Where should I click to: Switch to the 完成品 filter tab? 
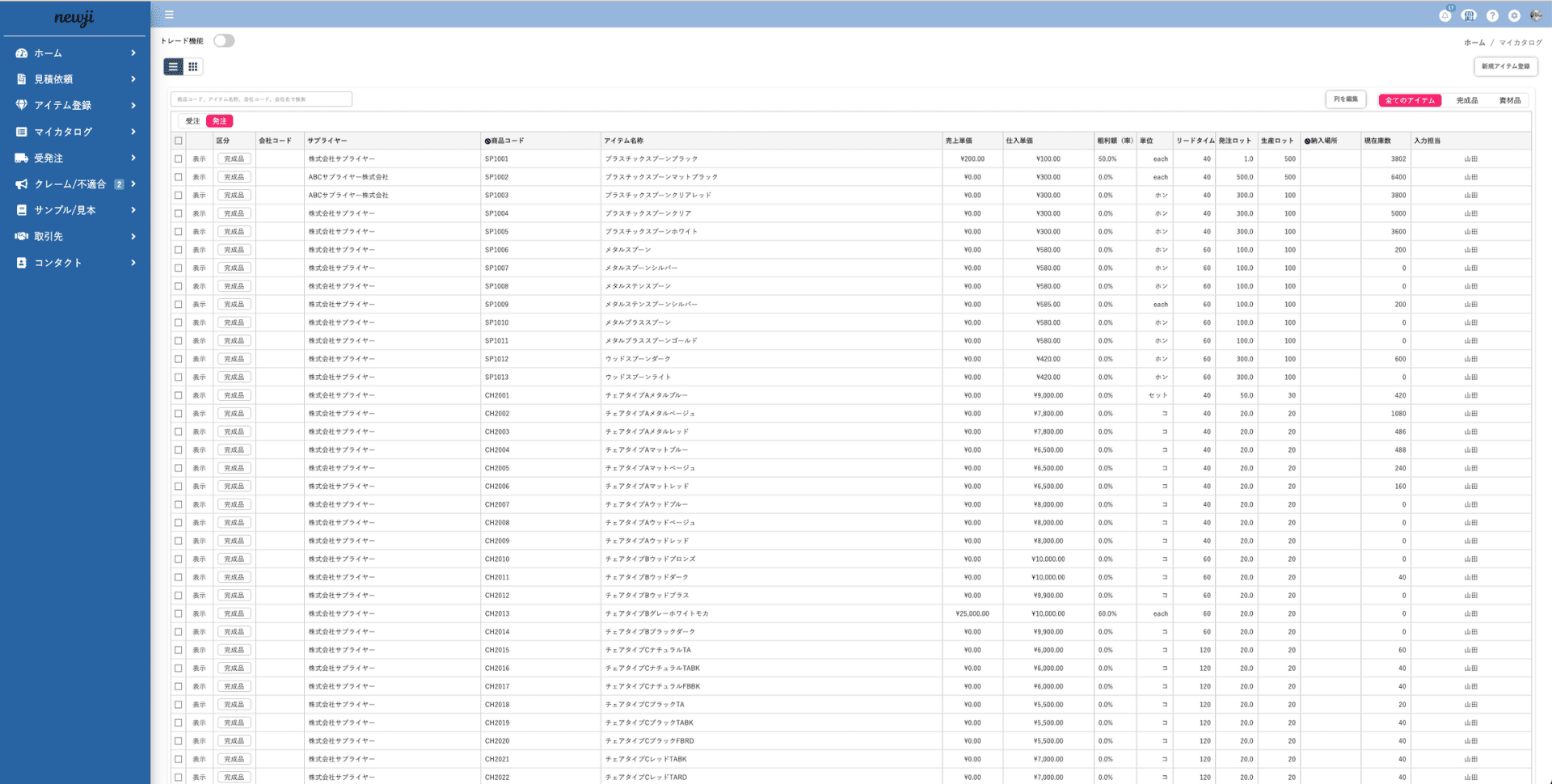coord(1466,100)
